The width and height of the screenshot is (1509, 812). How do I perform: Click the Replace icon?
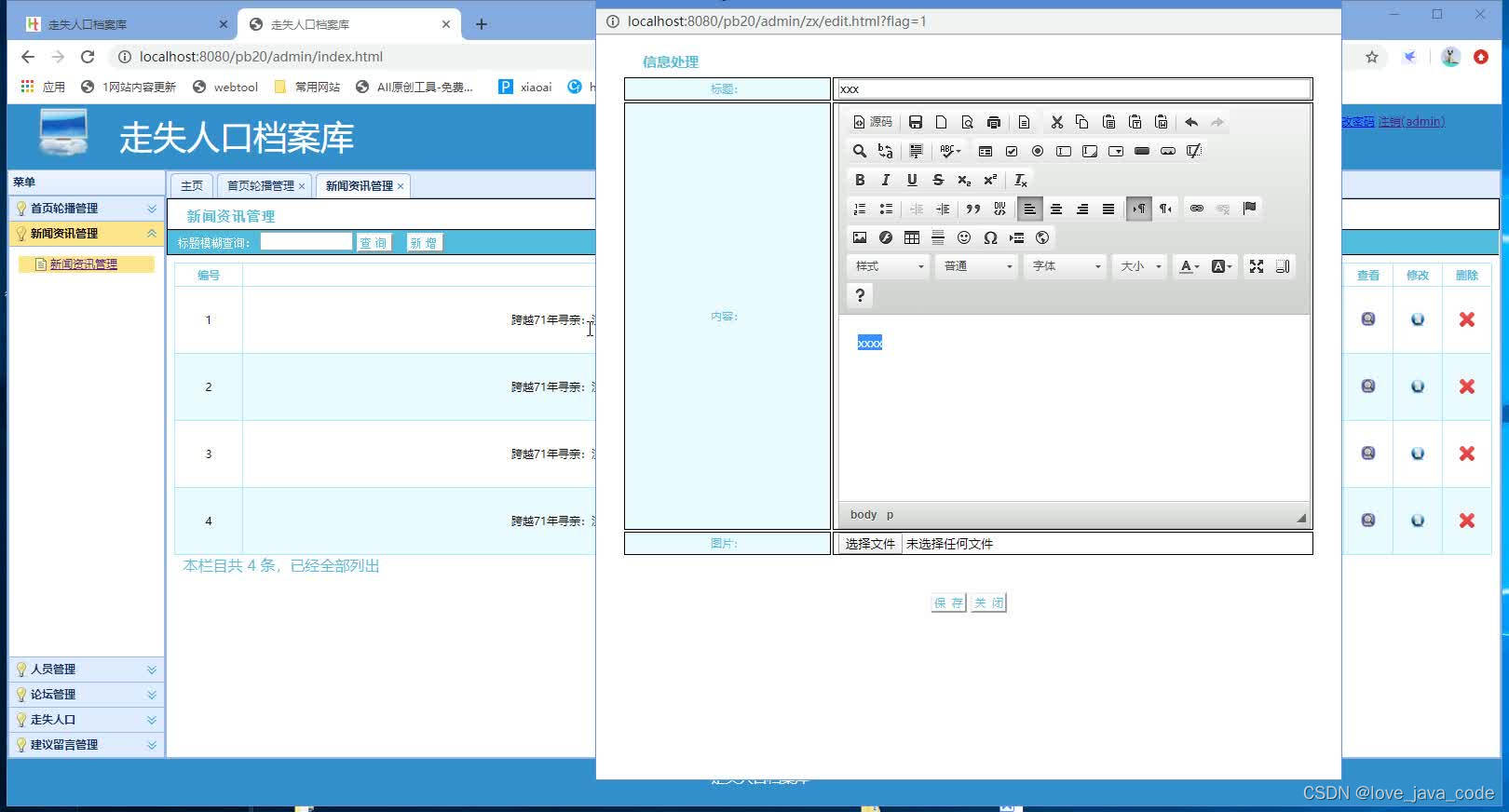click(885, 151)
